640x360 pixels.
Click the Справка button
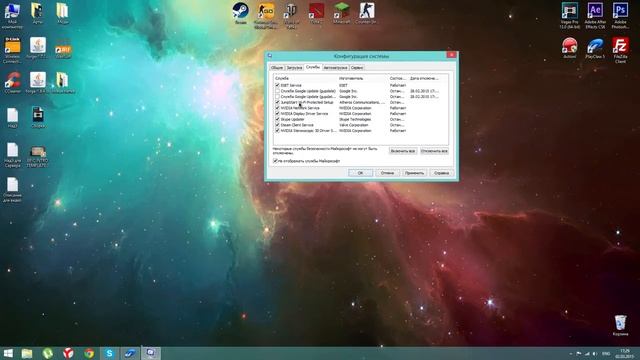coord(441,173)
